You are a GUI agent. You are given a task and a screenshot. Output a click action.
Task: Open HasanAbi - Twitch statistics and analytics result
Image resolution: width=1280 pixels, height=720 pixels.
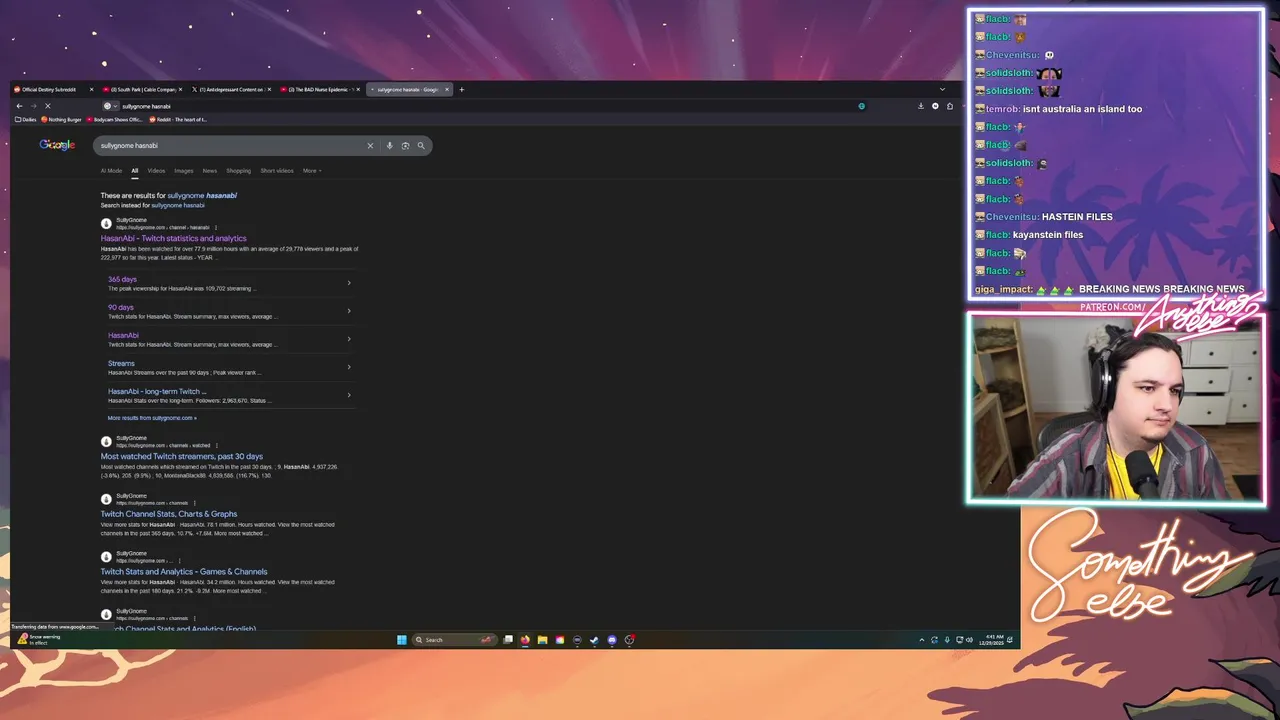[173, 239]
